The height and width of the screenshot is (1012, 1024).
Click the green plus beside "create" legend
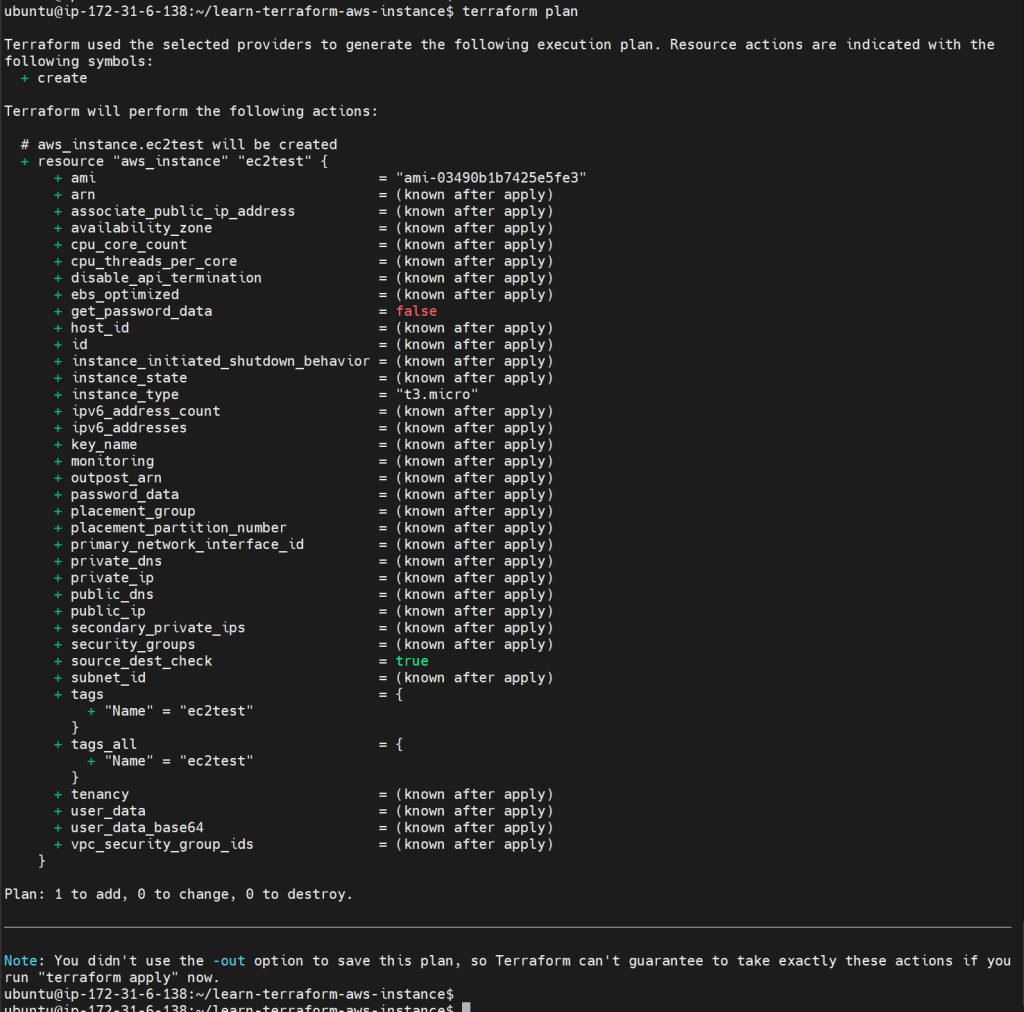[25, 78]
